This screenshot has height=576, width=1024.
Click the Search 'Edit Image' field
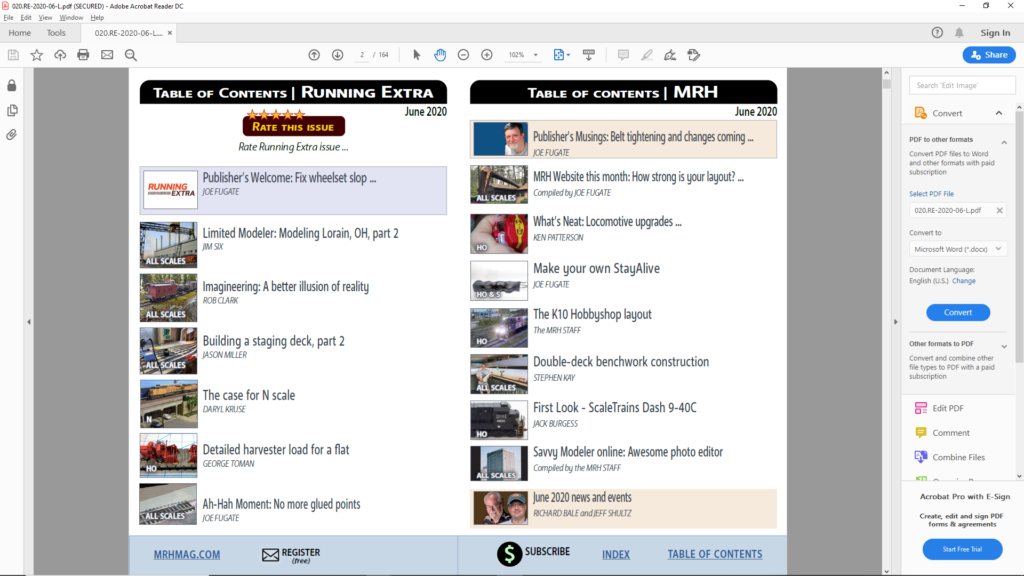(x=962, y=85)
